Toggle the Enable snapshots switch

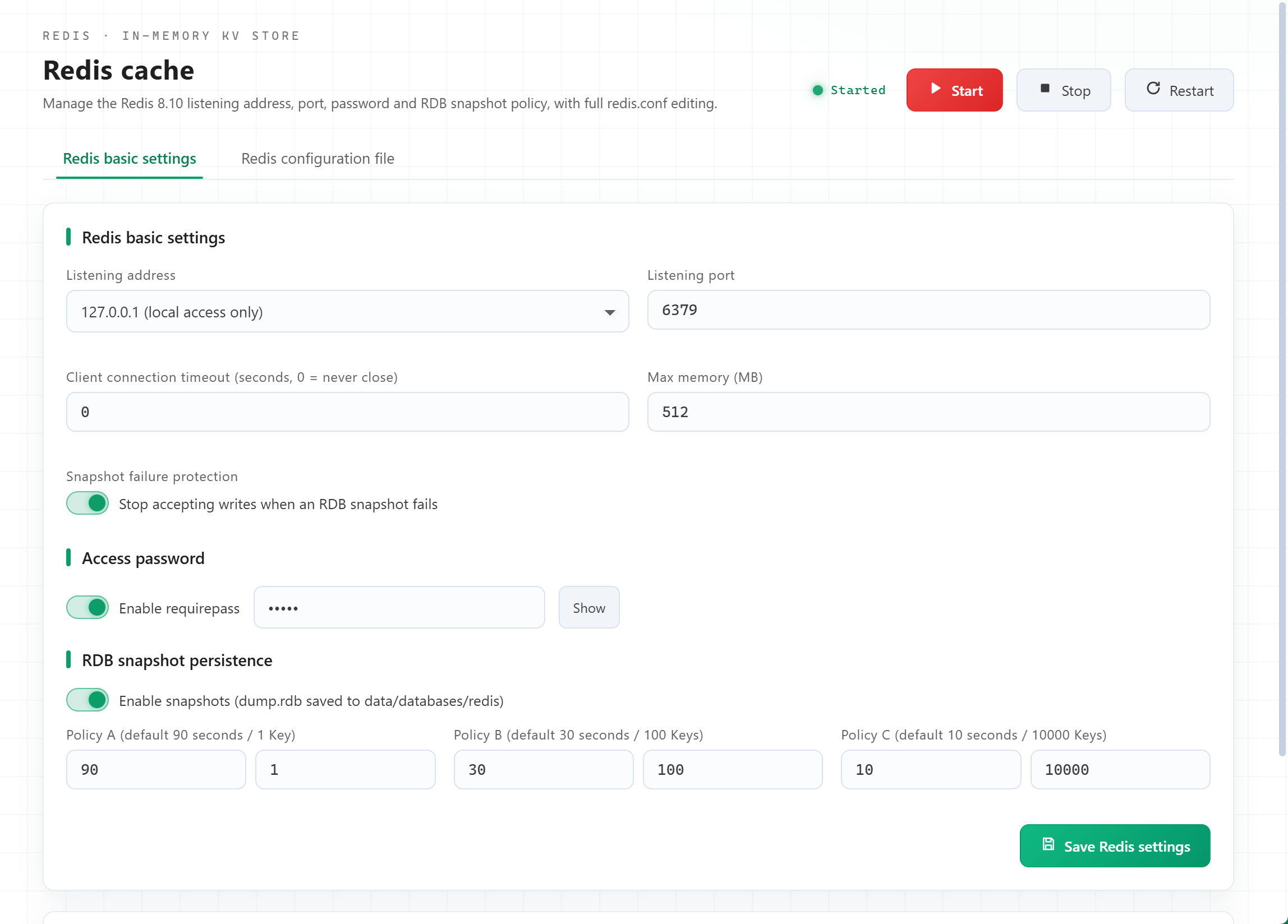coord(88,700)
